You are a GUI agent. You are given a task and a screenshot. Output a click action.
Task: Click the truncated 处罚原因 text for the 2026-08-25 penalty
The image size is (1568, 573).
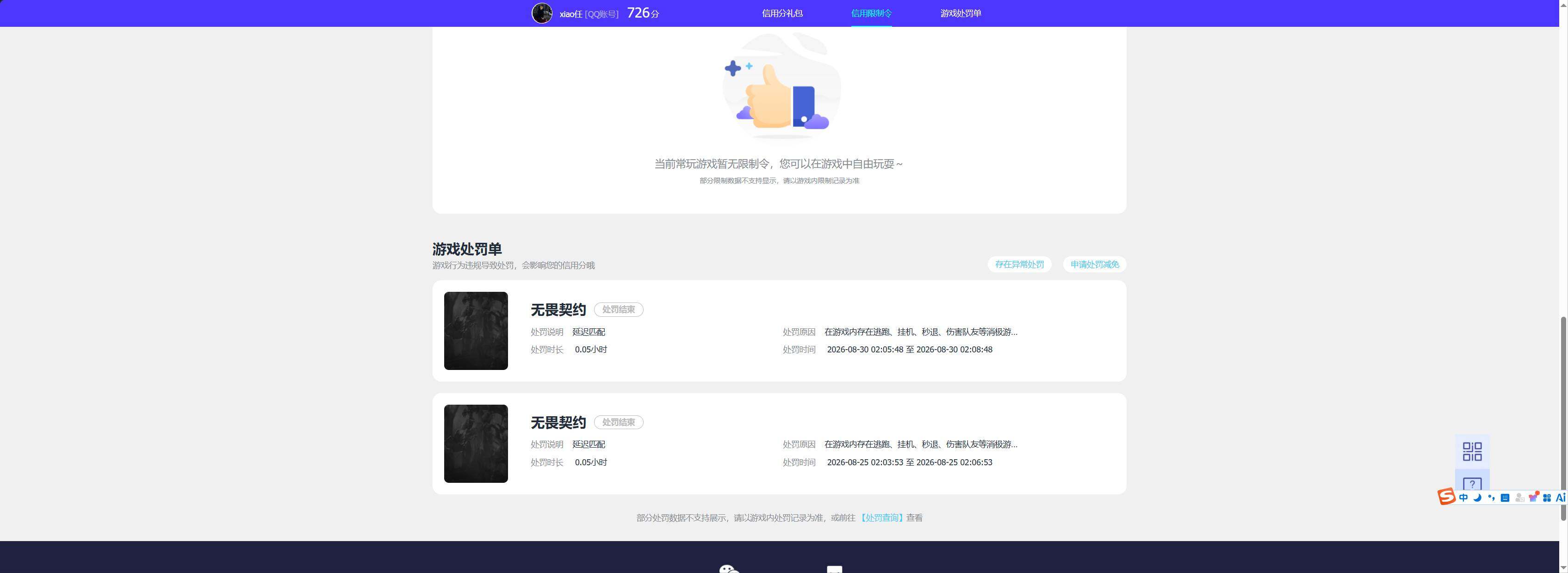click(x=920, y=444)
